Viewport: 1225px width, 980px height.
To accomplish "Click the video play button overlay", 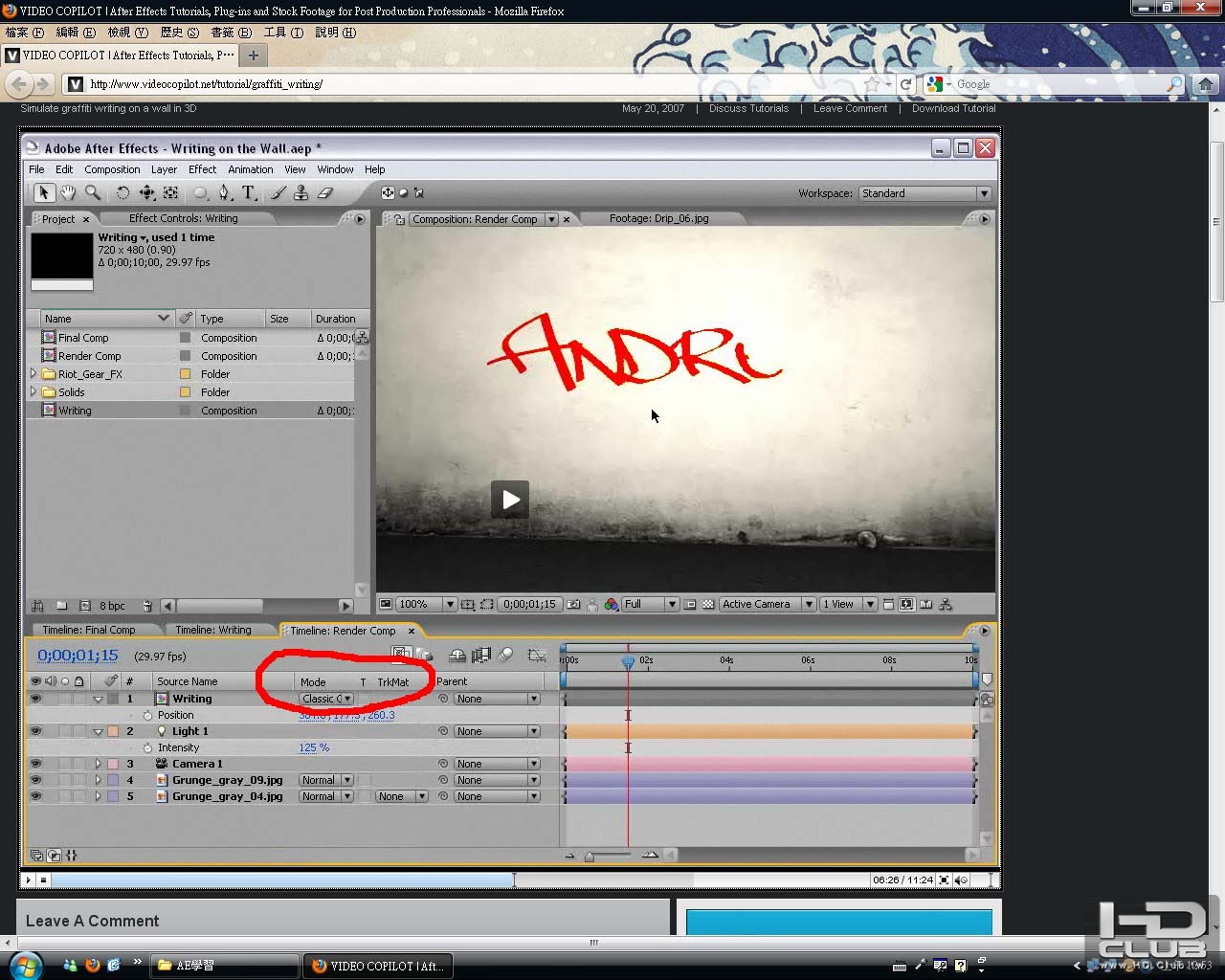I will point(510,499).
